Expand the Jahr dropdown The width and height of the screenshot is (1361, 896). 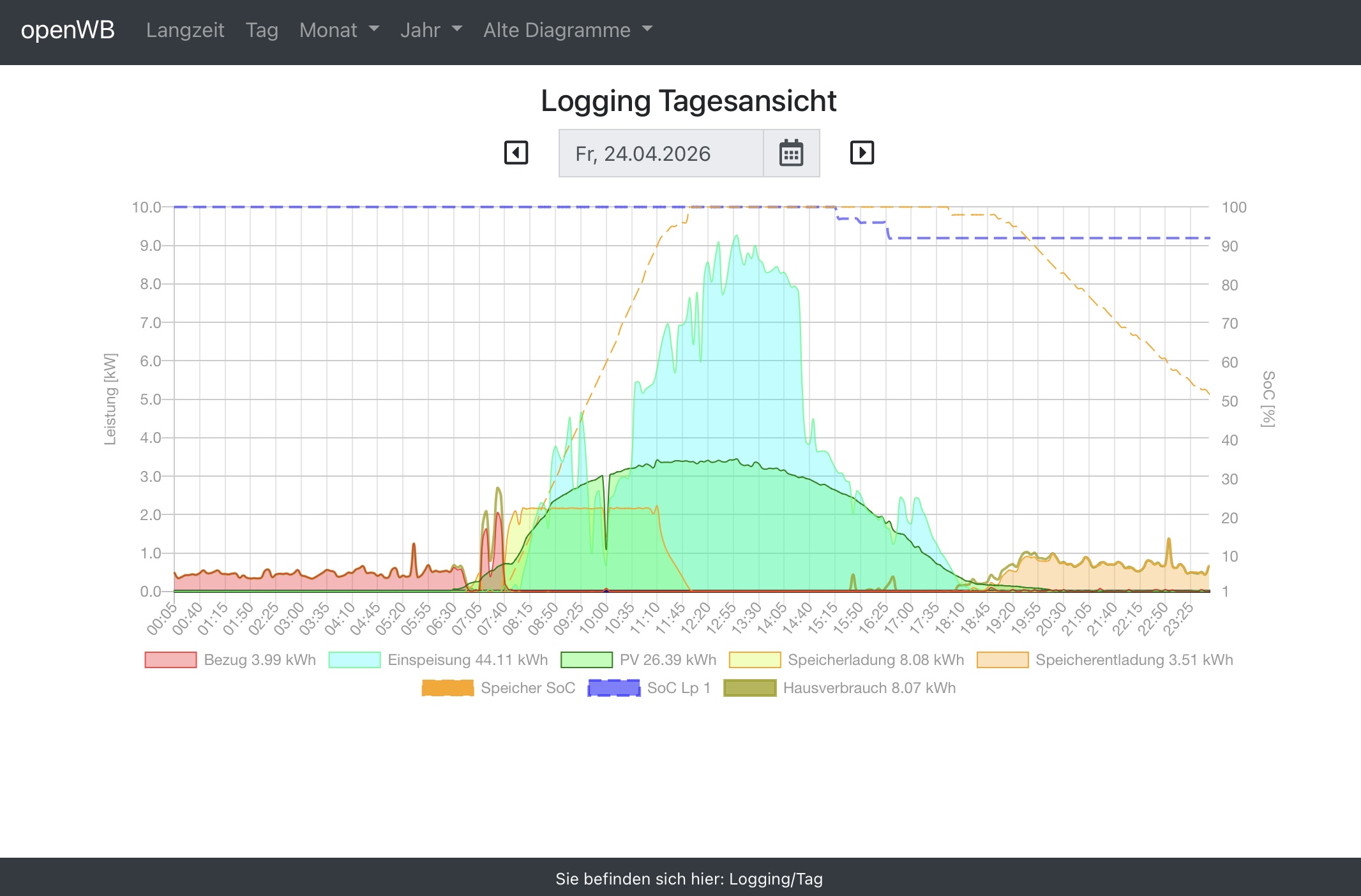(431, 30)
